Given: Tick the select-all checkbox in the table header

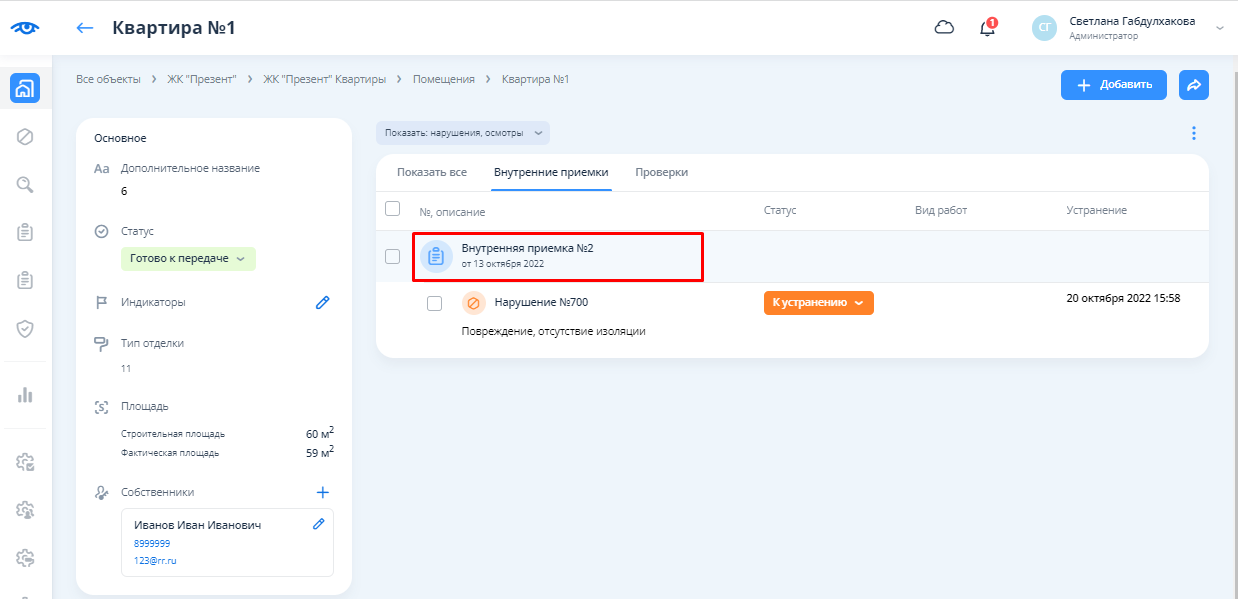Looking at the screenshot, I should pyautogui.click(x=393, y=209).
